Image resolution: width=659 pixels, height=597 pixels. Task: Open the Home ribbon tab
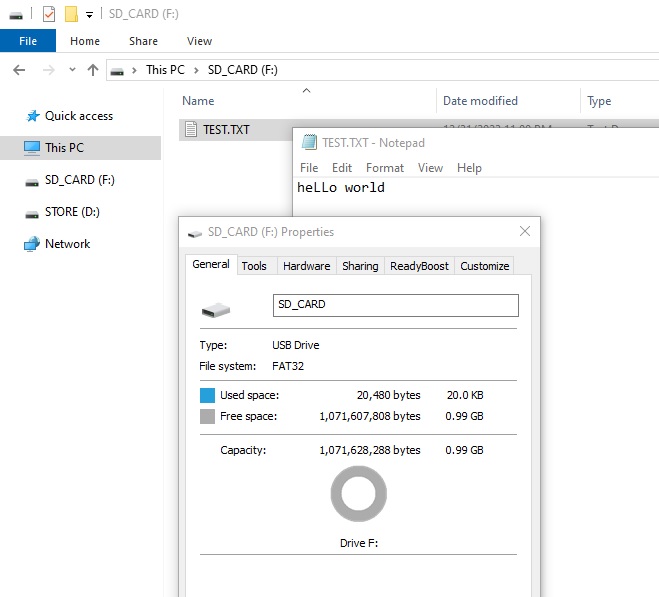click(x=85, y=41)
